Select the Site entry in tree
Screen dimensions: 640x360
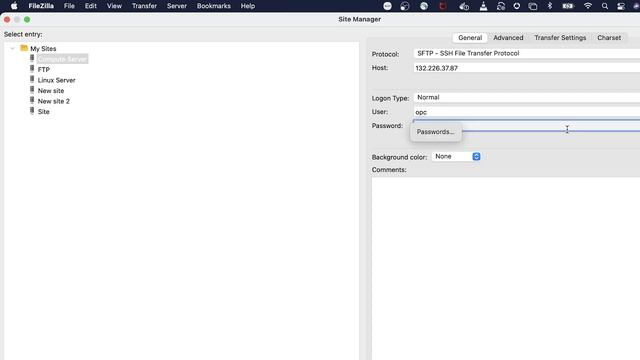(44, 112)
